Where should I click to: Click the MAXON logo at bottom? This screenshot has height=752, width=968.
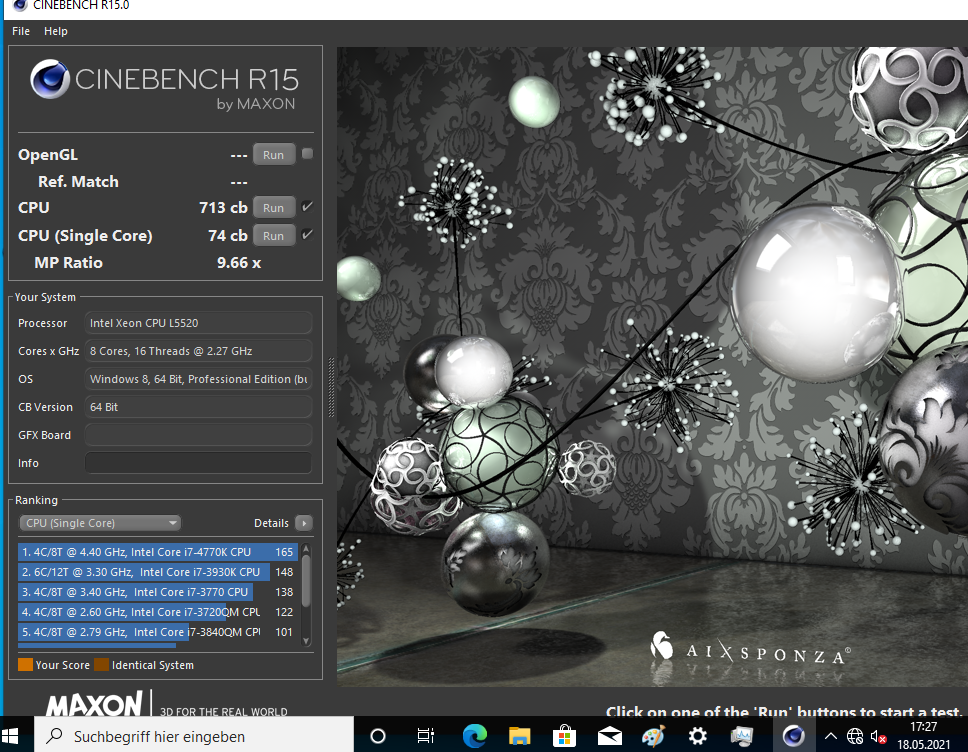(x=94, y=704)
